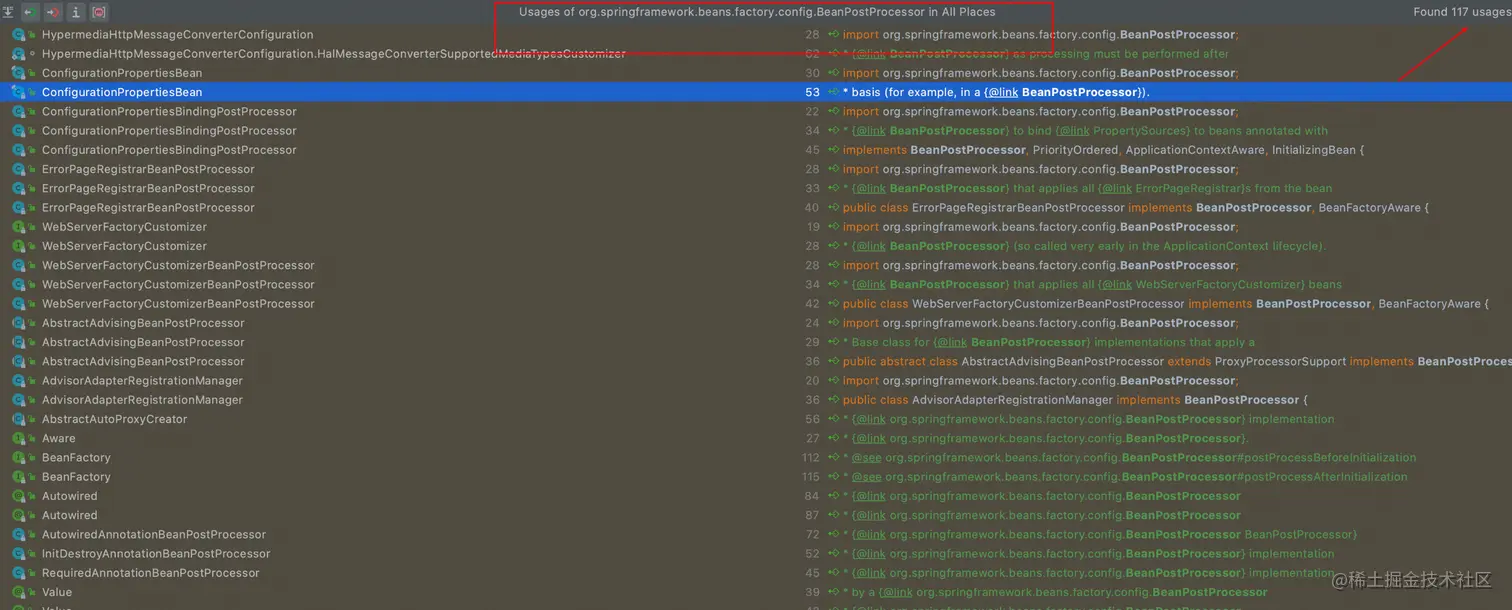Toggle the pink [m] filter icon
The width and height of the screenshot is (1512, 610).
[99, 12]
